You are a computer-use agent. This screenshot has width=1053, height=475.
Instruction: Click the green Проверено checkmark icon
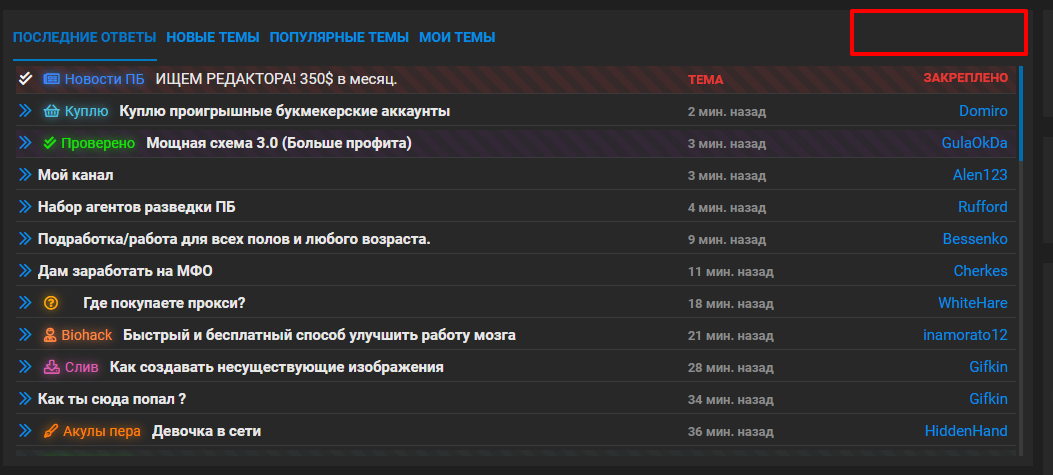(x=49, y=143)
